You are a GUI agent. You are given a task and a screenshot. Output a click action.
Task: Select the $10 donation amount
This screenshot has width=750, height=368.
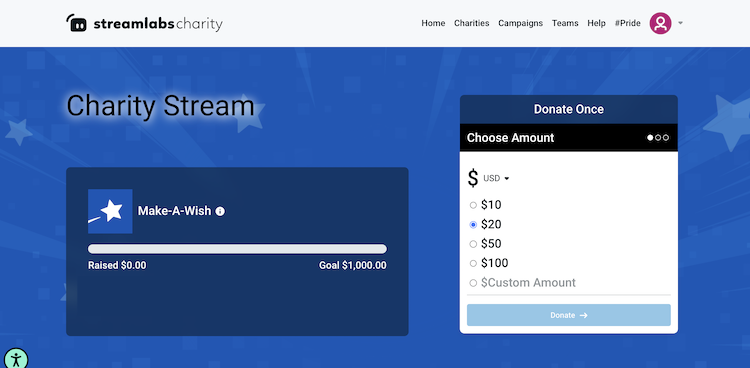point(473,205)
